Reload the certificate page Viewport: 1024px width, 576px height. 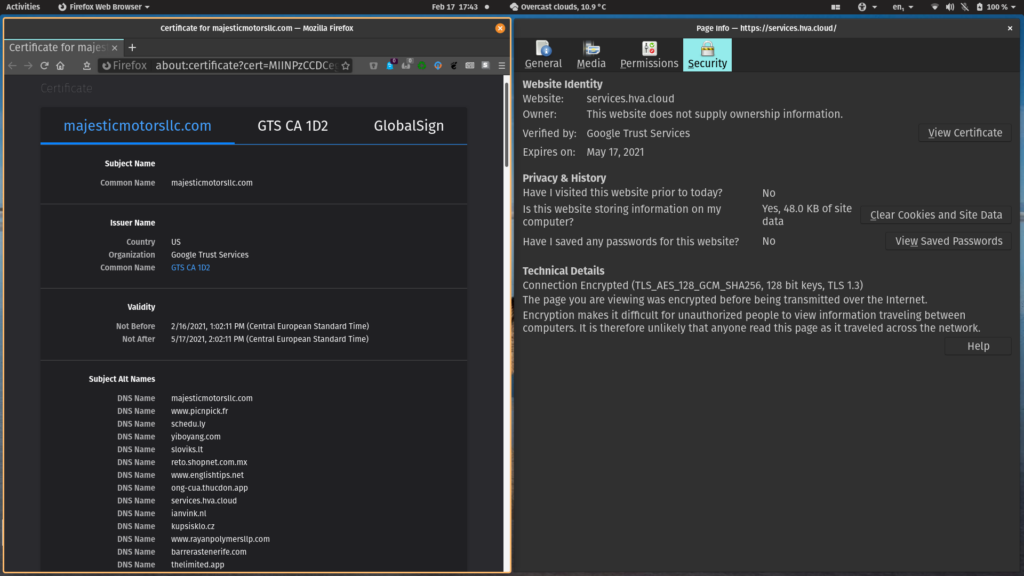[x=44, y=65]
